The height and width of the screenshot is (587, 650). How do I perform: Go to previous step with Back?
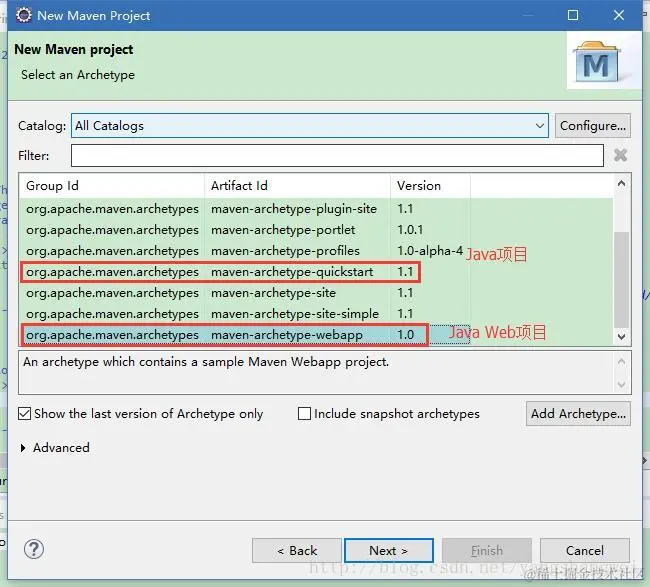coord(297,551)
